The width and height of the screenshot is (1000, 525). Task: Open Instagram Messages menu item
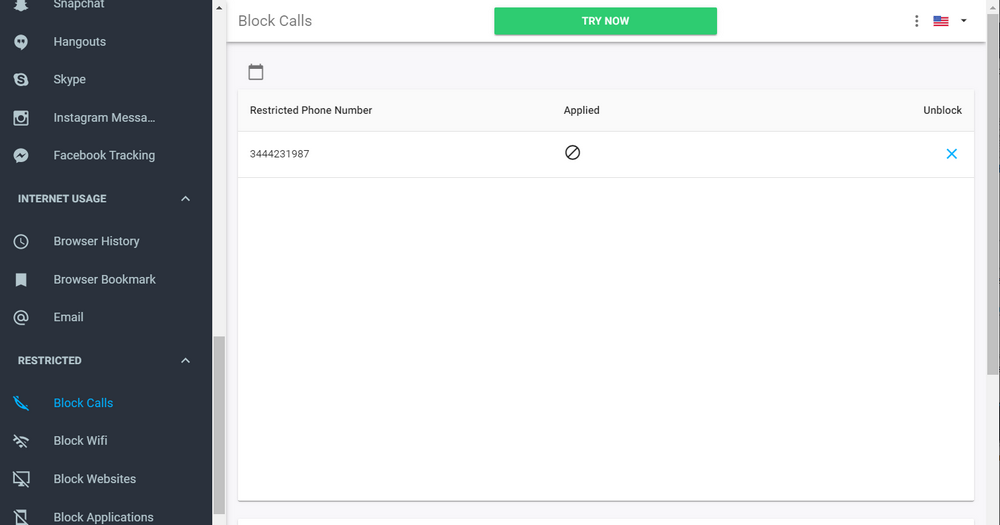pyautogui.click(x=106, y=118)
